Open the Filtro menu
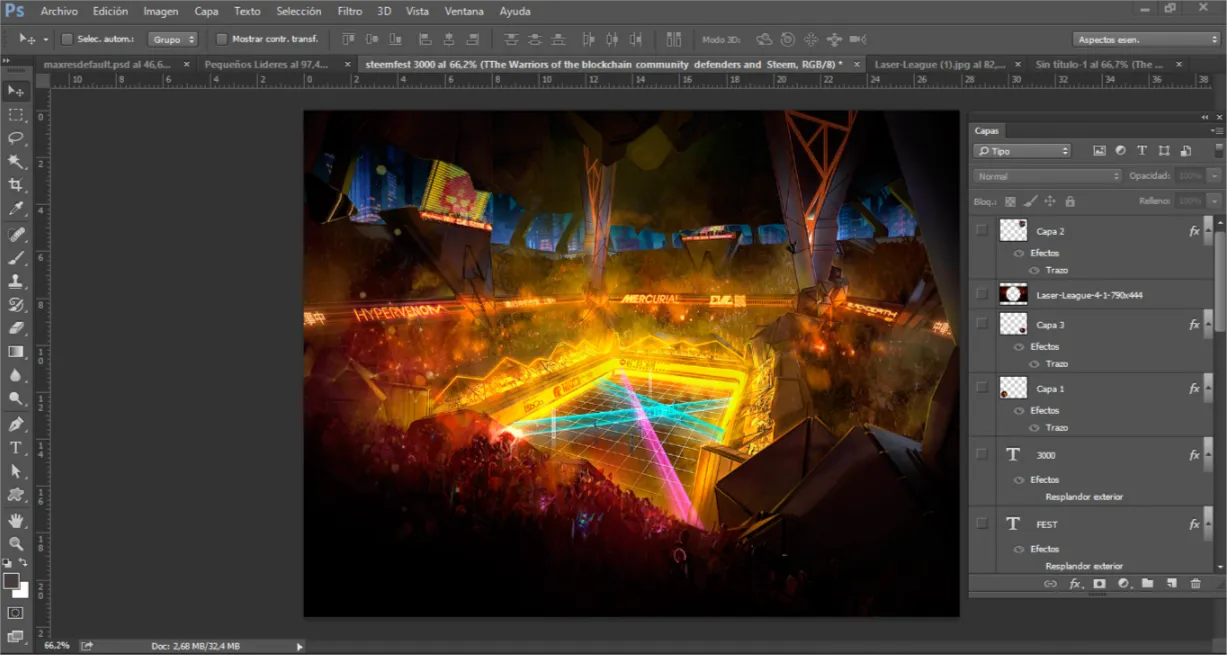Viewport: 1227px width, 655px height. click(350, 11)
